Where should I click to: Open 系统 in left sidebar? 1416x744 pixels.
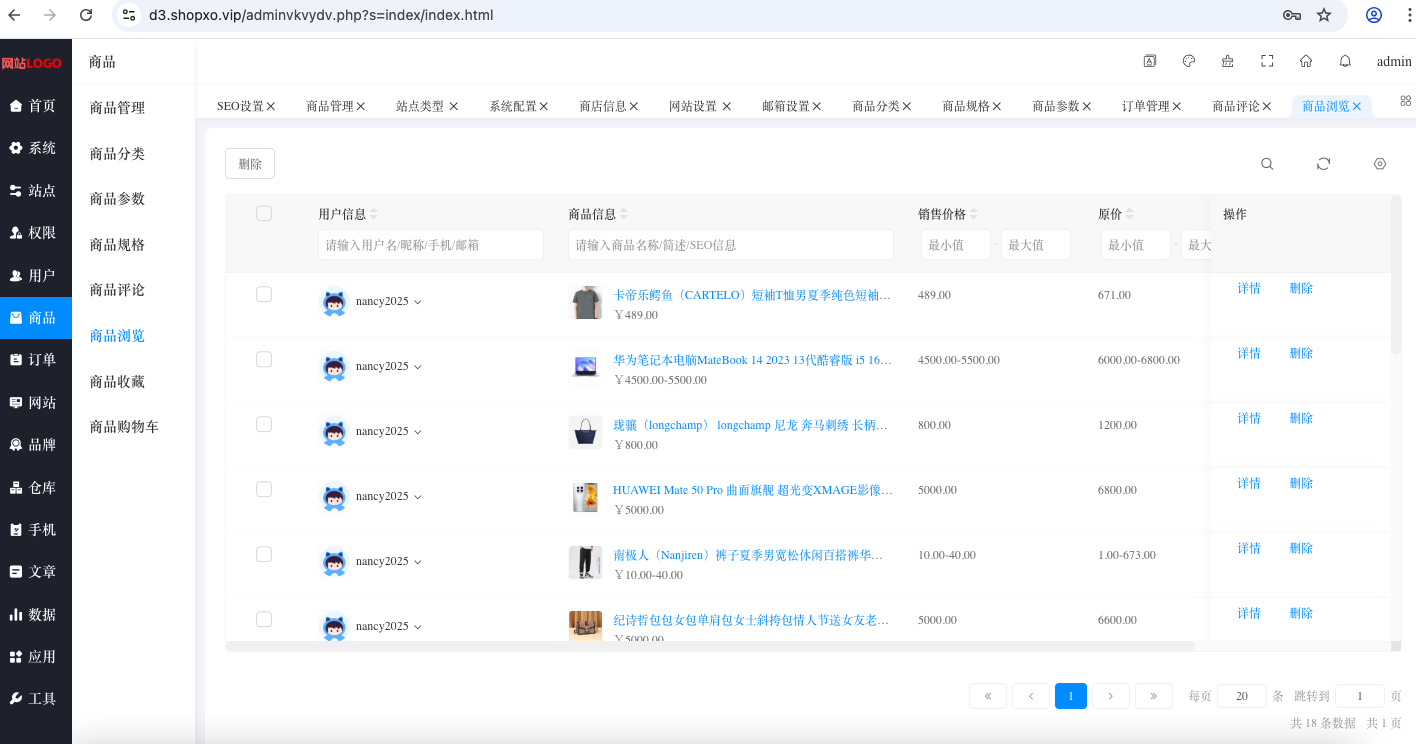tap(36, 148)
